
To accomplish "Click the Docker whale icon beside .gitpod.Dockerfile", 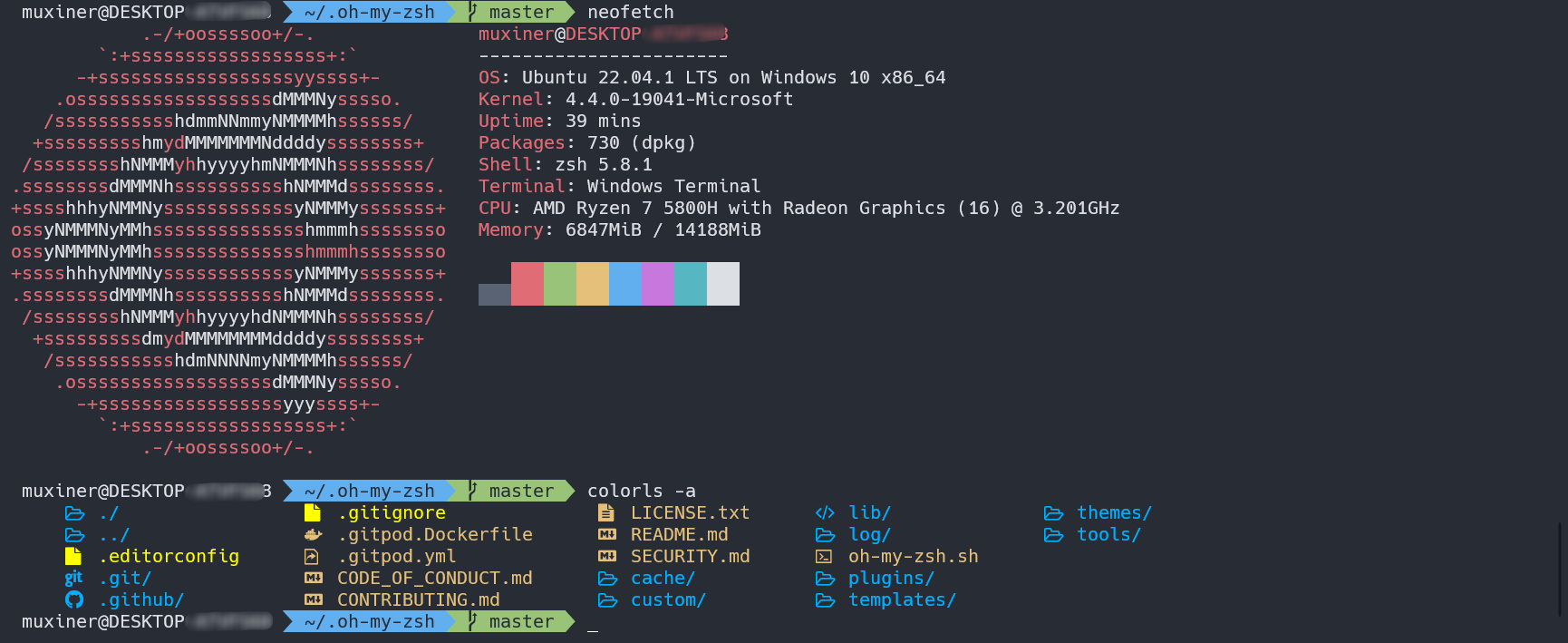I will [313, 534].
